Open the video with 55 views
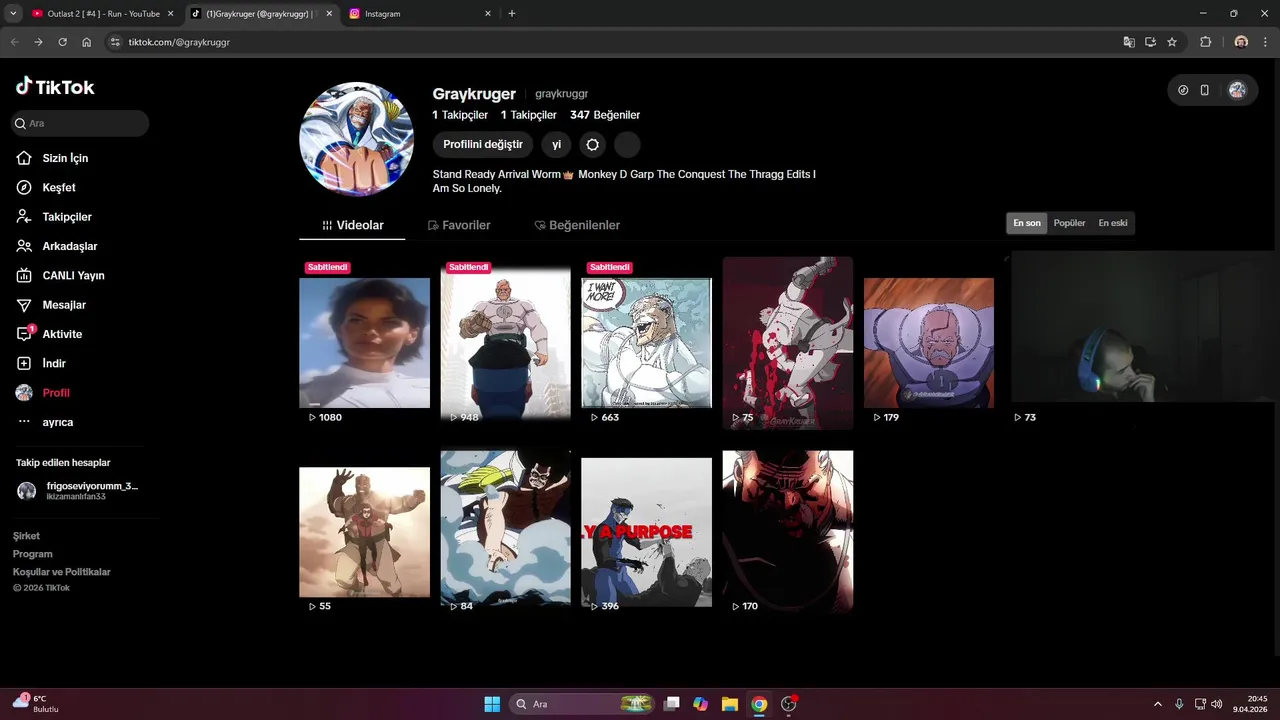 364,532
